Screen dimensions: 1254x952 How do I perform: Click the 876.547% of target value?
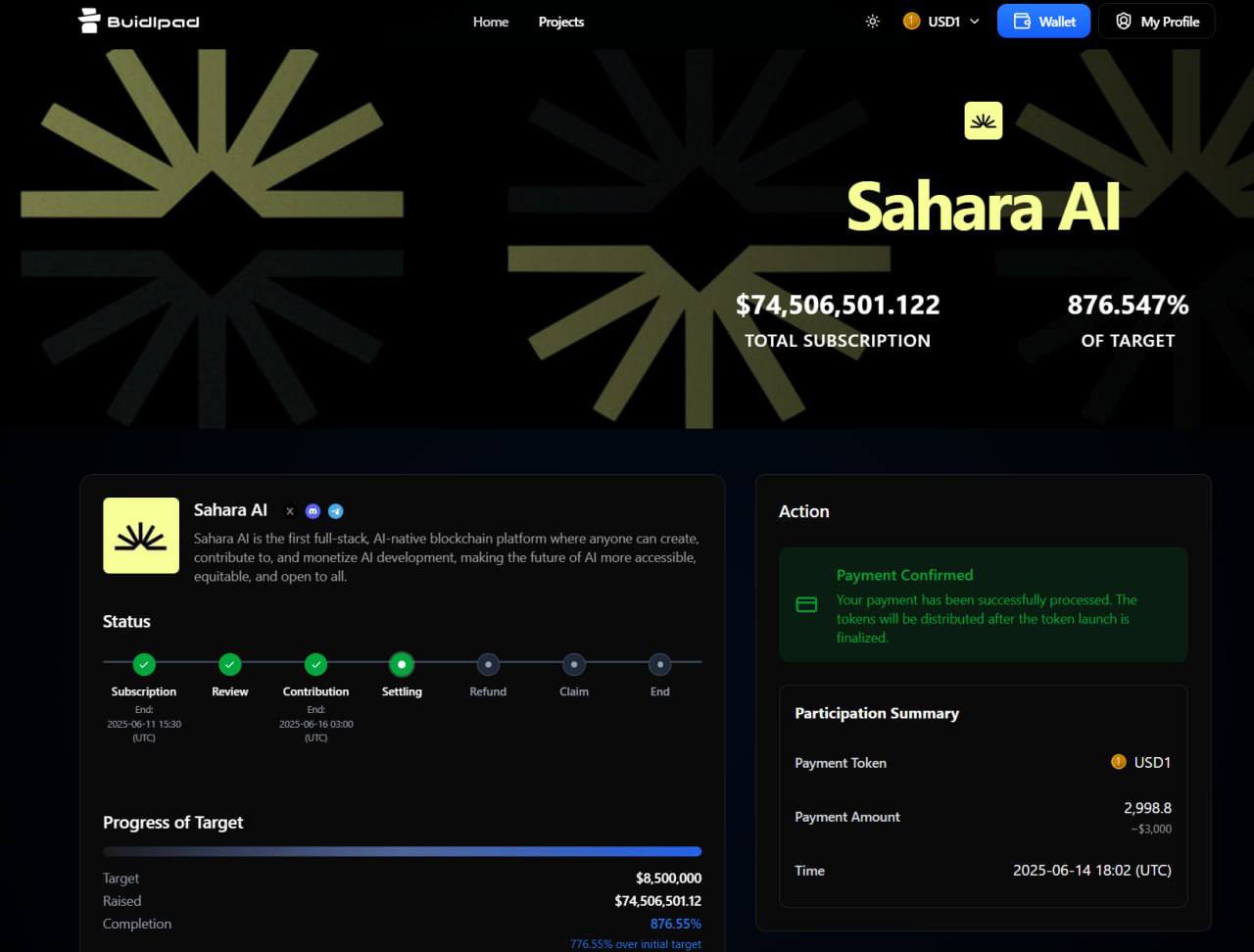point(1128,305)
